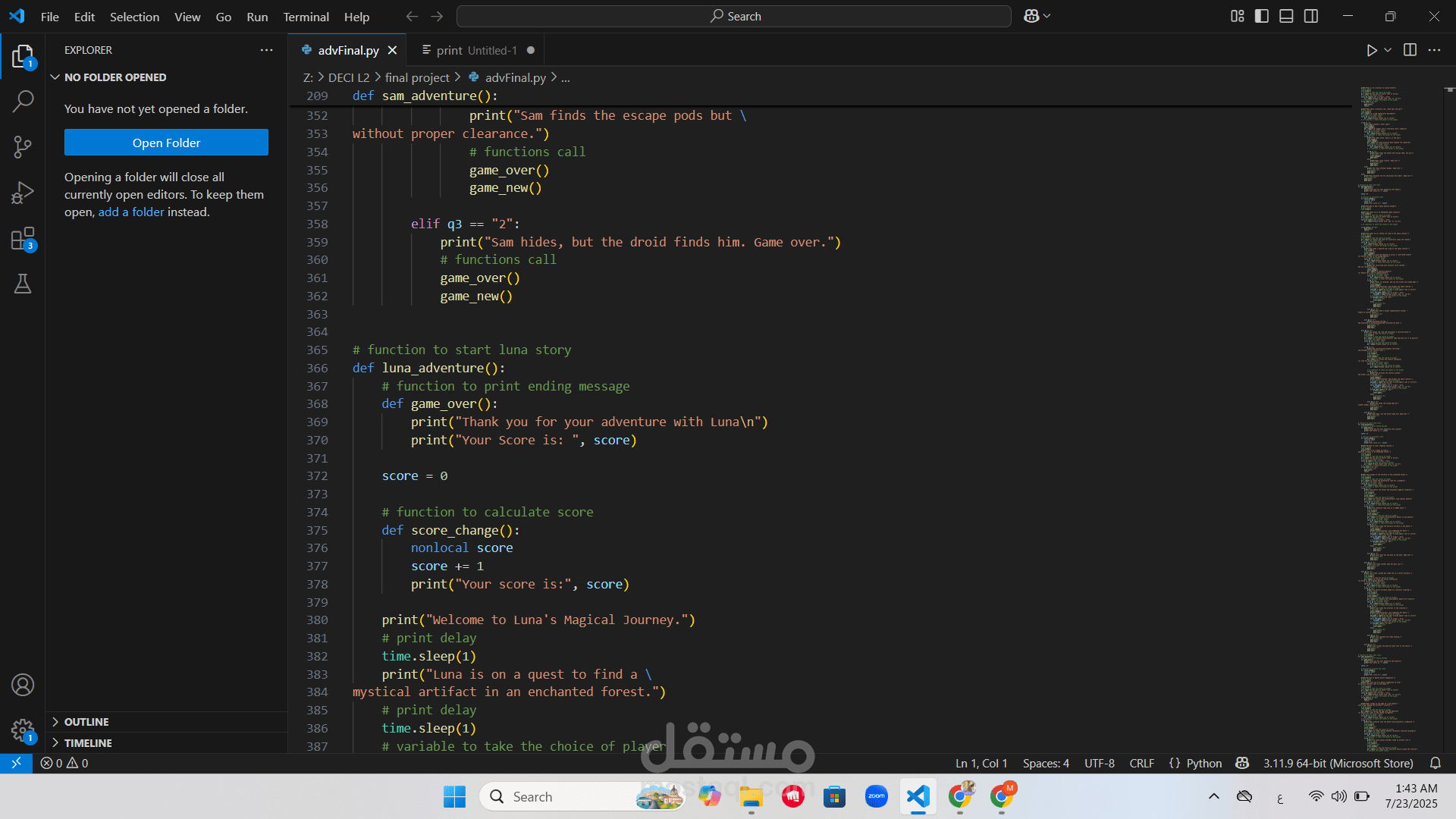The width and height of the screenshot is (1456, 819).
Task: Open the run button dropdown arrow
Action: pyautogui.click(x=1388, y=50)
